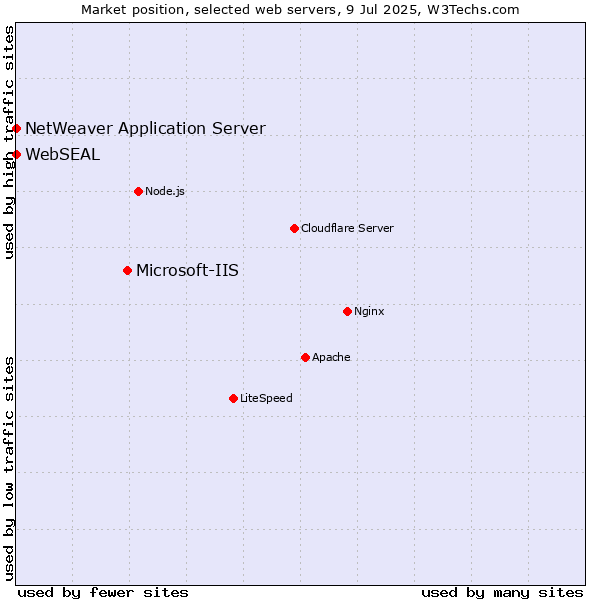Click the 'used by many sites' axis label
Screen dimensions: 600x600
pos(502,593)
